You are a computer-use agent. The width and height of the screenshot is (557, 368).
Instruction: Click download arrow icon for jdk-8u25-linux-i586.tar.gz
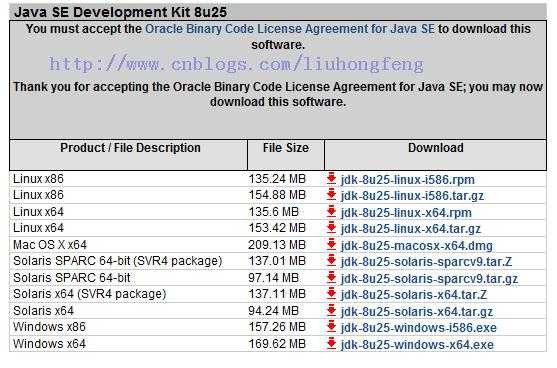point(331,195)
